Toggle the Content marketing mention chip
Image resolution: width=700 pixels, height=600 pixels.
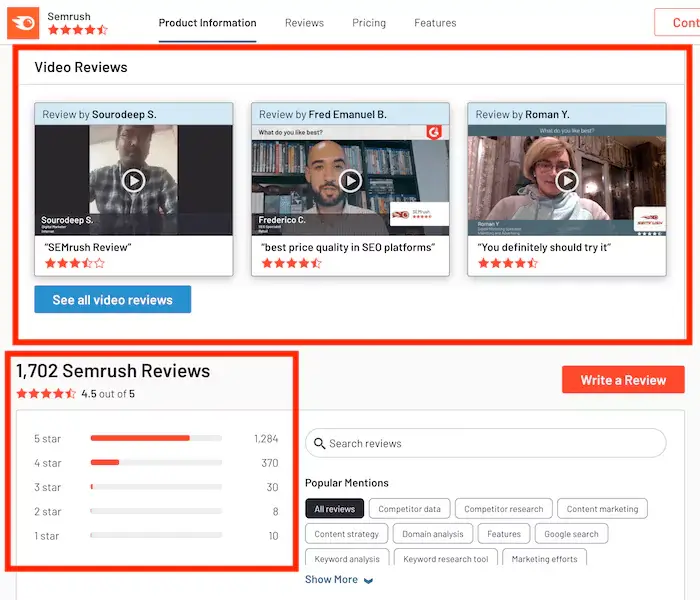pyautogui.click(x=602, y=509)
